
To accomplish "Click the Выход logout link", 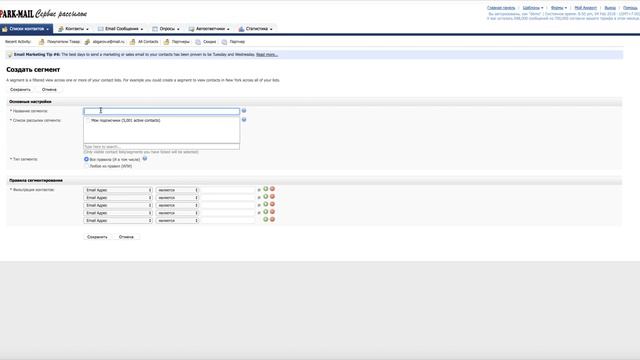I will (x=610, y=8).
